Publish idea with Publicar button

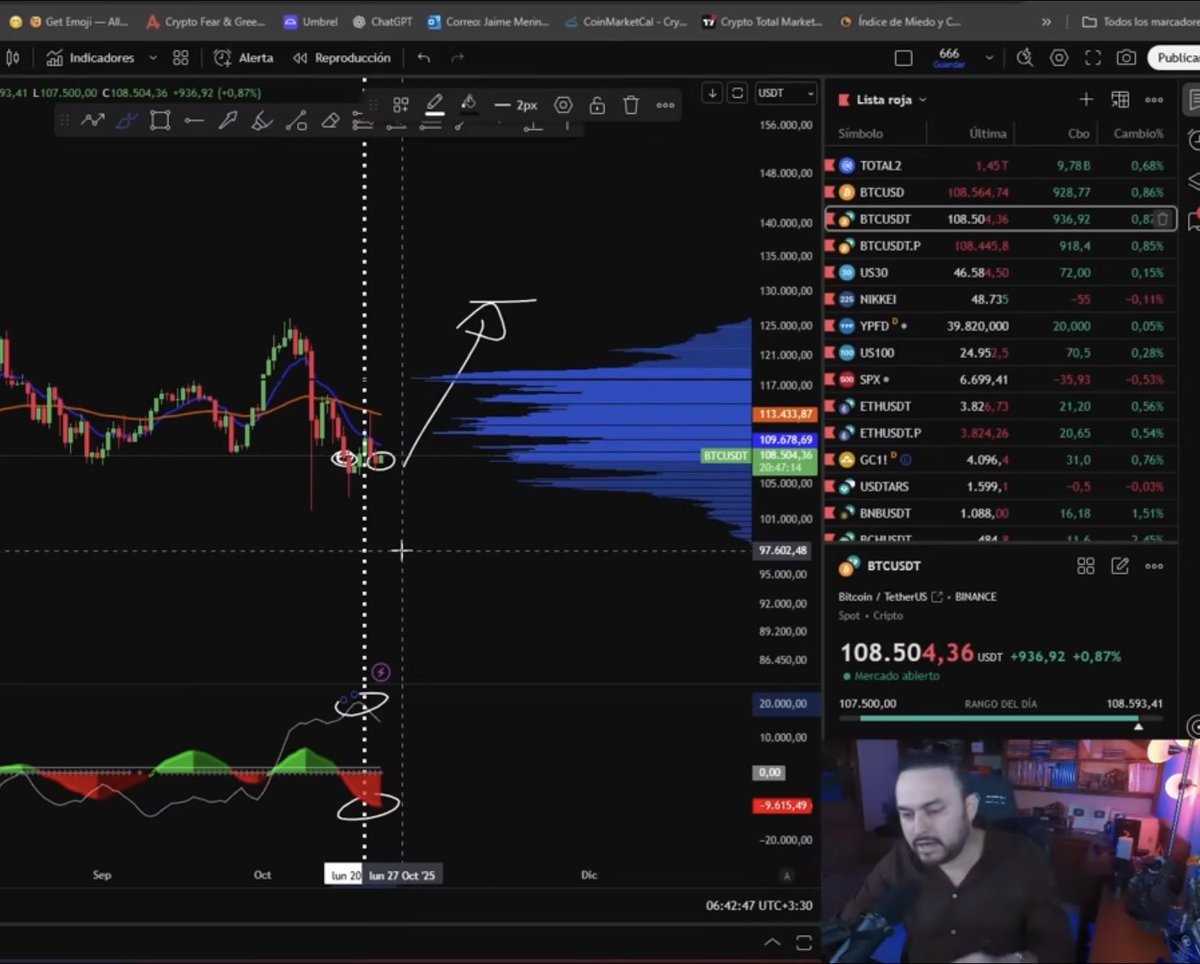[x=1174, y=58]
